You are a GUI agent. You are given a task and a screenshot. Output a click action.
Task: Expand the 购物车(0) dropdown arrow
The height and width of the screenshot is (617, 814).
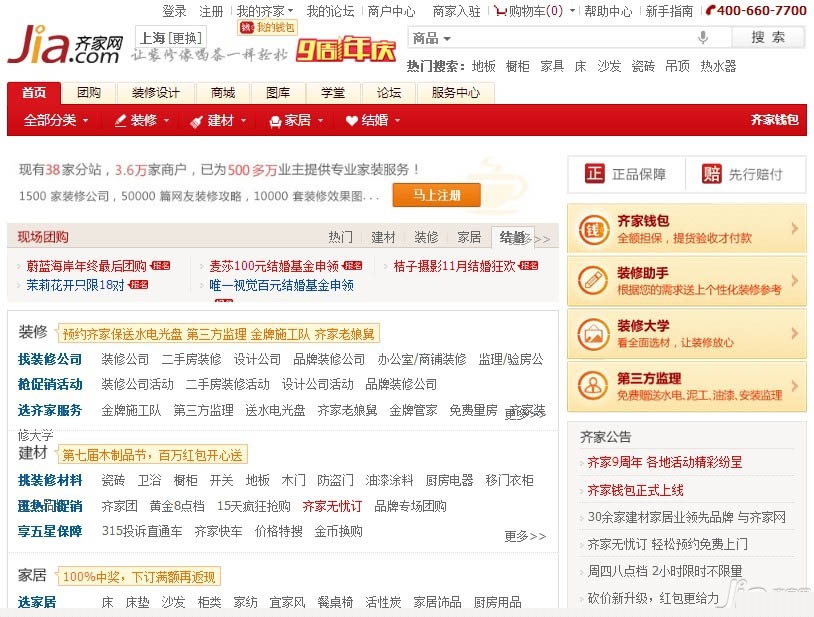coord(572,11)
